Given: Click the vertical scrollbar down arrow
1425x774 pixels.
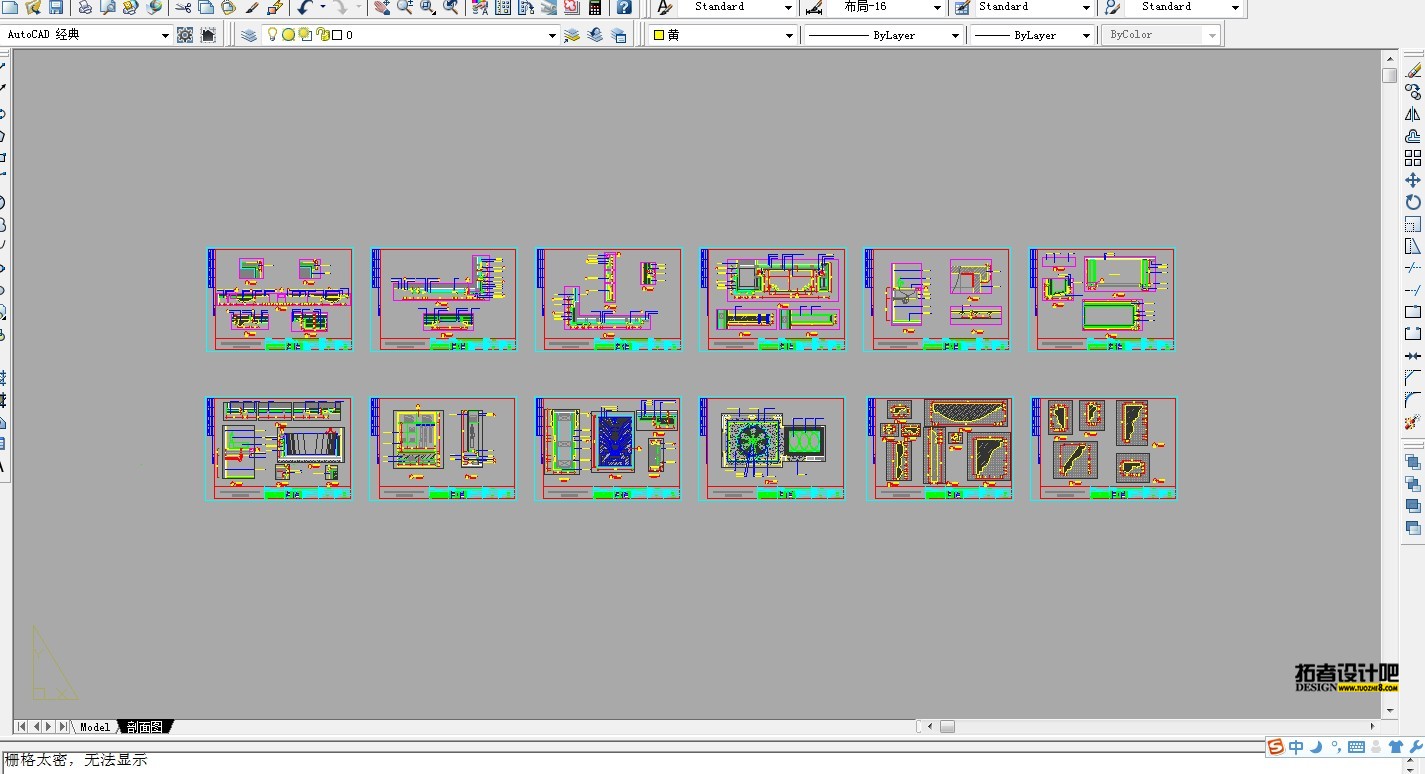Looking at the screenshot, I should [x=1390, y=711].
